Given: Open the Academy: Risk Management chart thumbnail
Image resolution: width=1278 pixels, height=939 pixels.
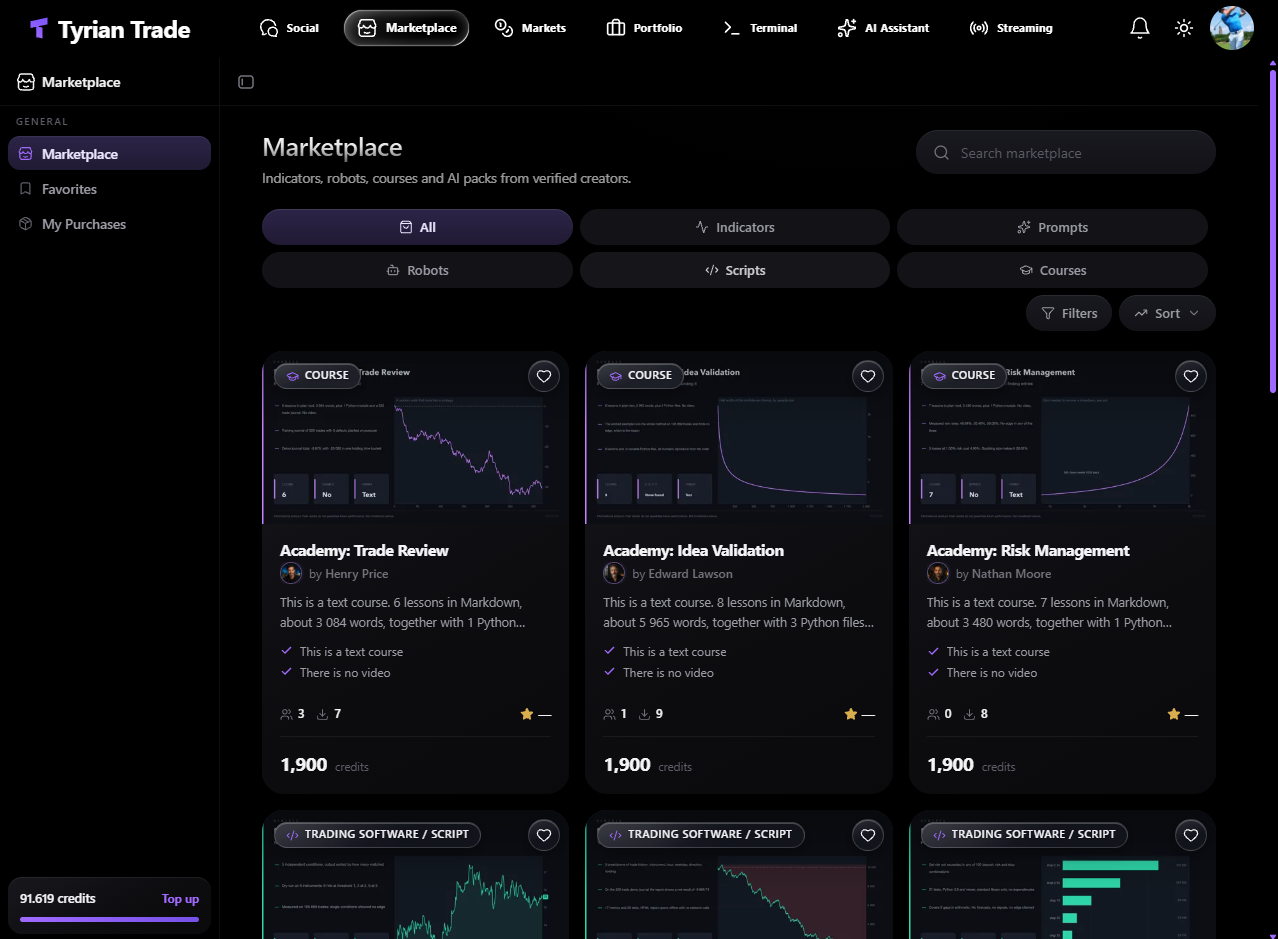Looking at the screenshot, I should tap(1062, 438).
